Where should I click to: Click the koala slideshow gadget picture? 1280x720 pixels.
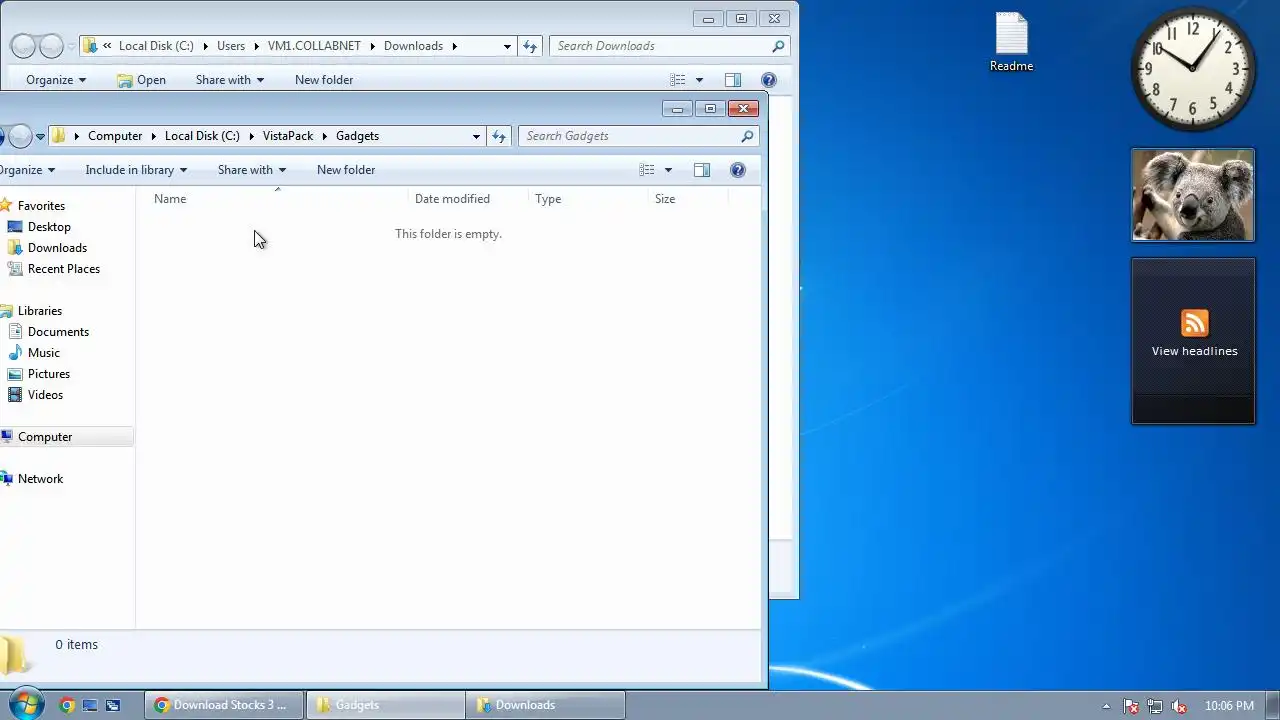[x=1193, y=195]
